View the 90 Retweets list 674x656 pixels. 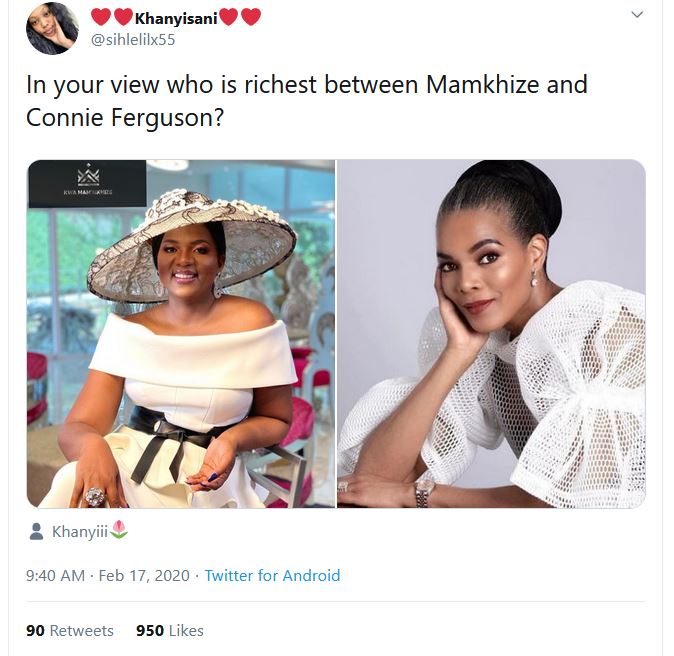pos(70,631)
